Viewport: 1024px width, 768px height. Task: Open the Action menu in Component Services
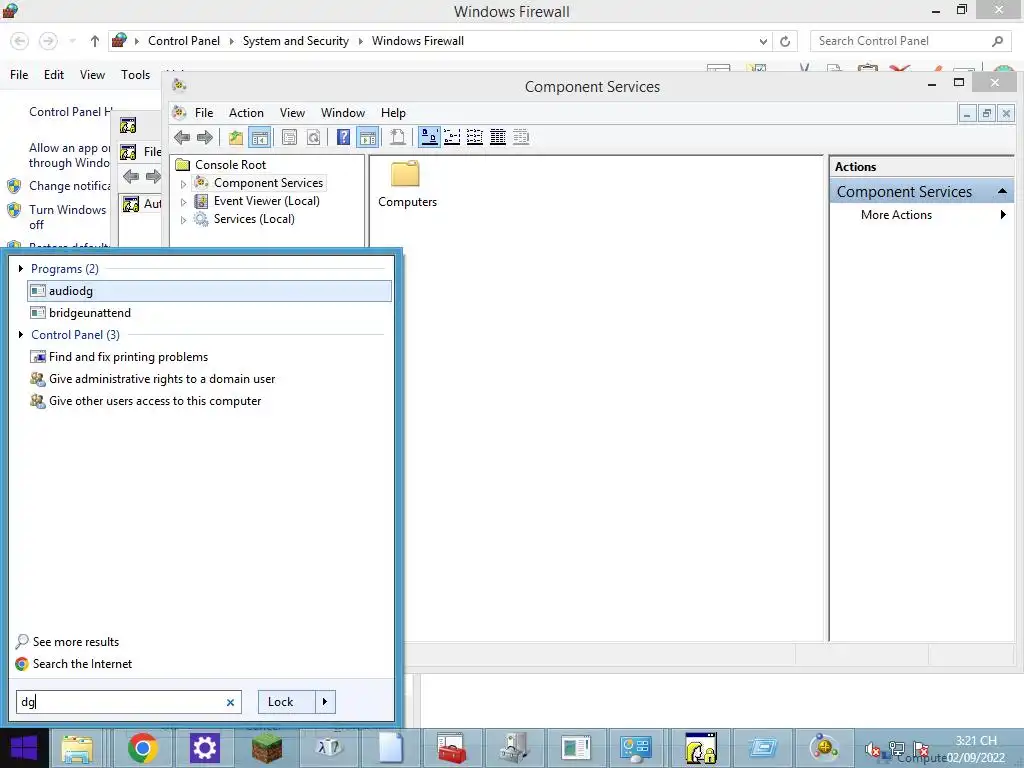[246, 112]
